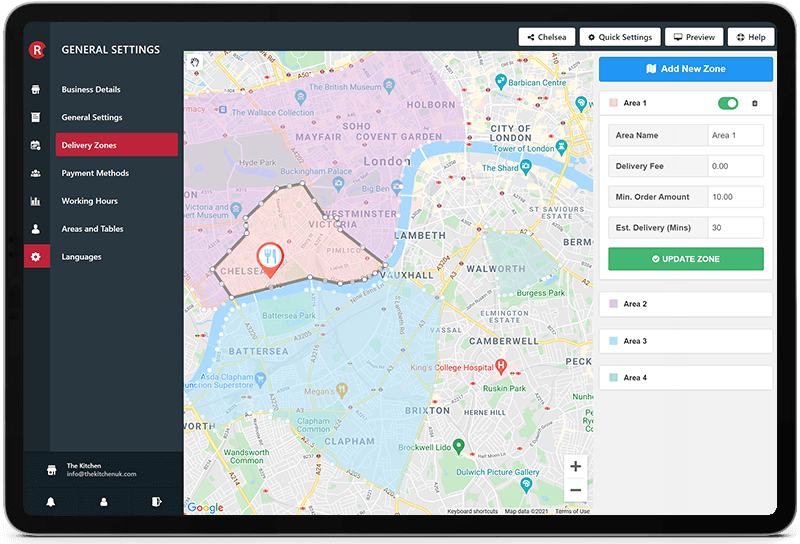Delete Area 1 with trash icon
Viewport: 800px width, 544px height.
coord(755,104)
